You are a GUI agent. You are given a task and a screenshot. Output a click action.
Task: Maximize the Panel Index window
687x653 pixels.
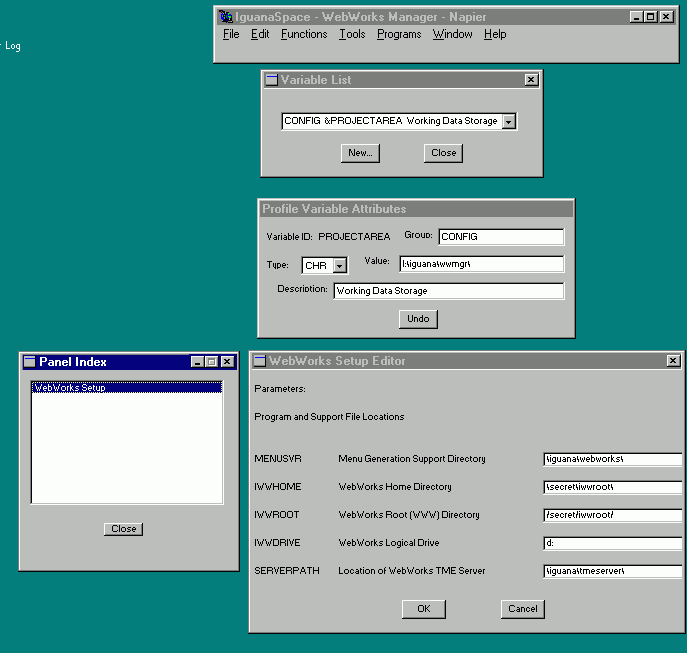coord(212,362)
